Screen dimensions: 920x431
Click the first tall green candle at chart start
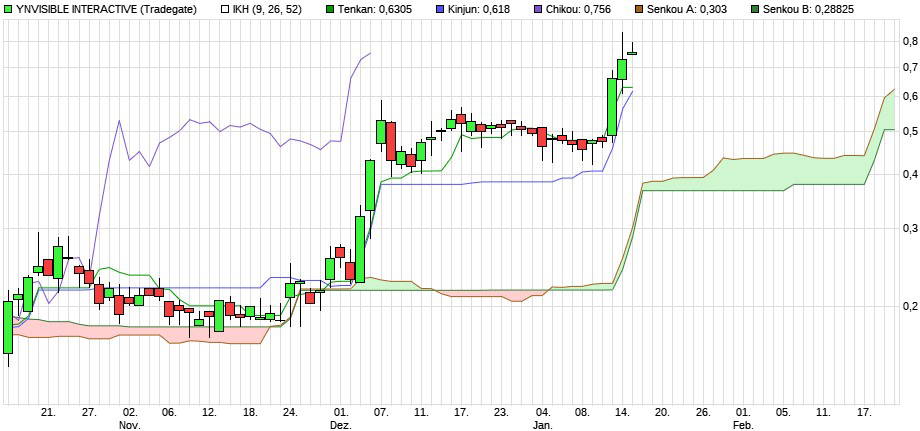[8, 327]
